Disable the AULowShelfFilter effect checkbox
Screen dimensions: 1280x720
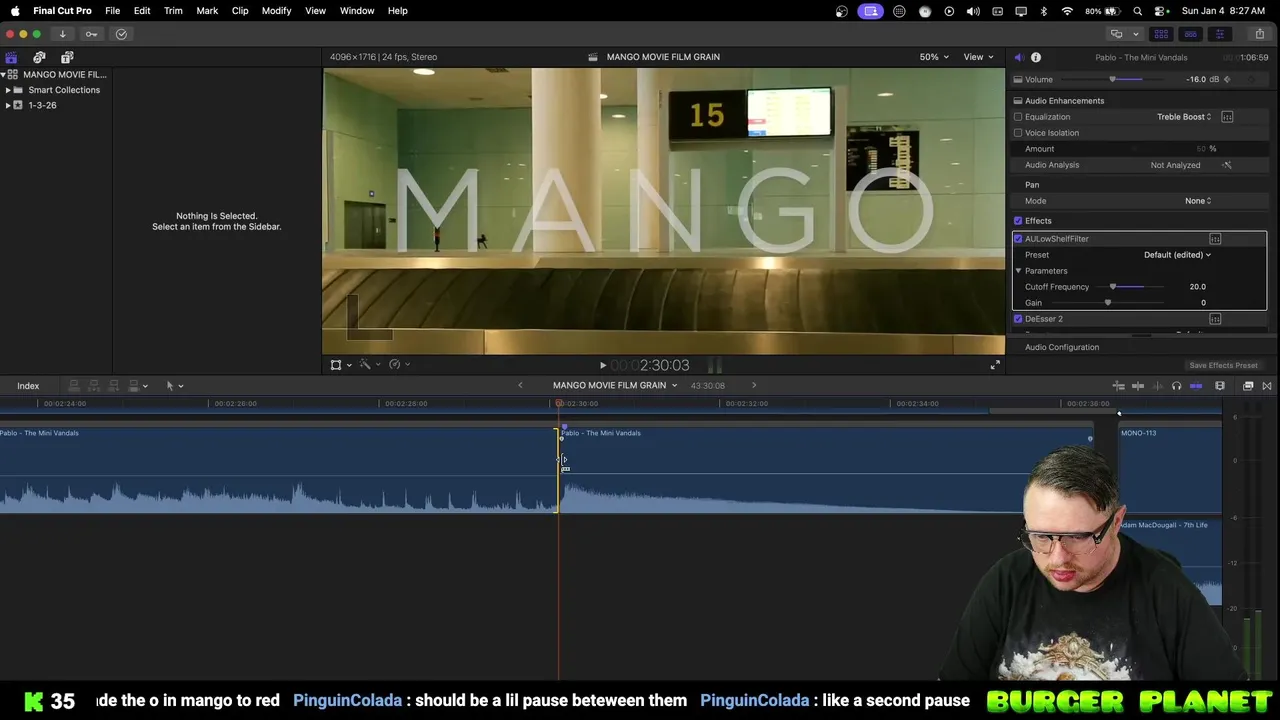tap(1018, 239)
